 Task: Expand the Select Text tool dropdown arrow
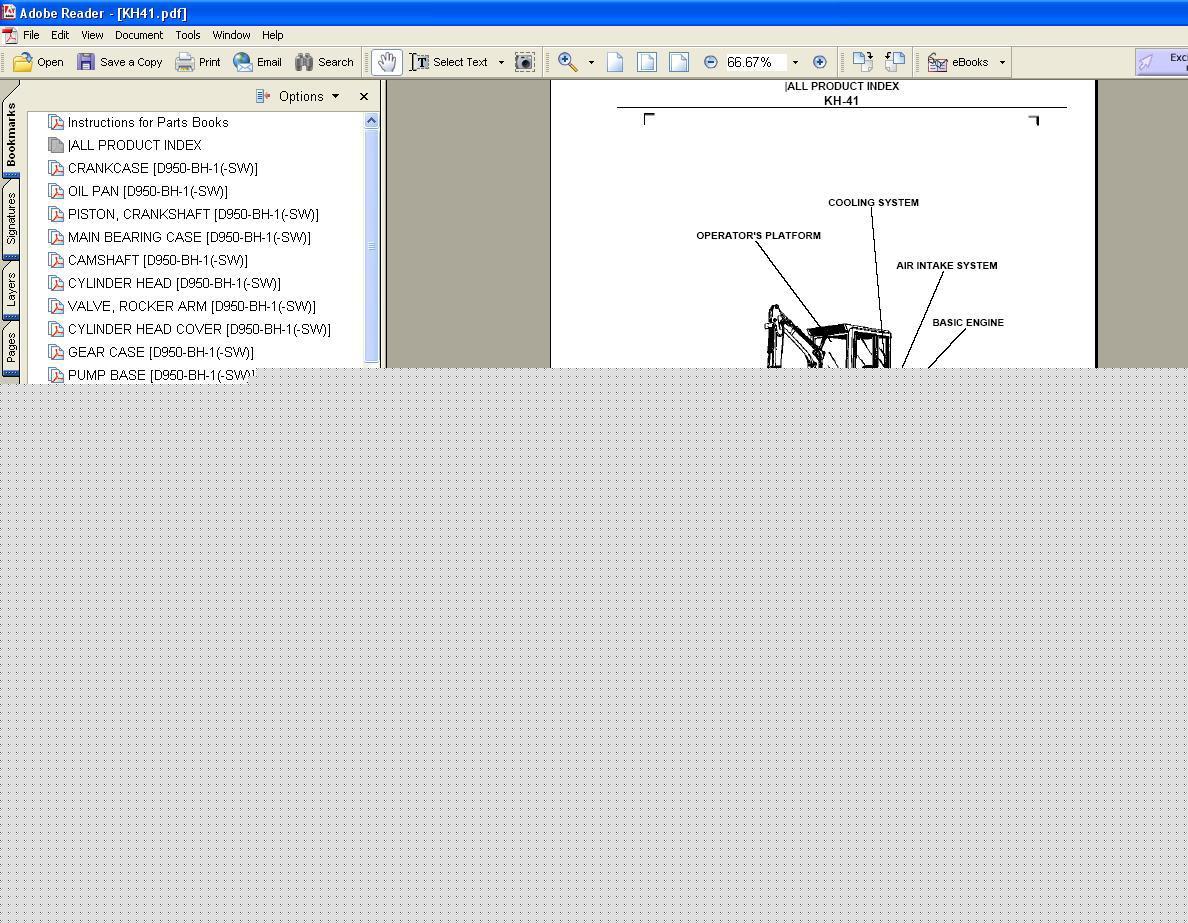(501, 62)
